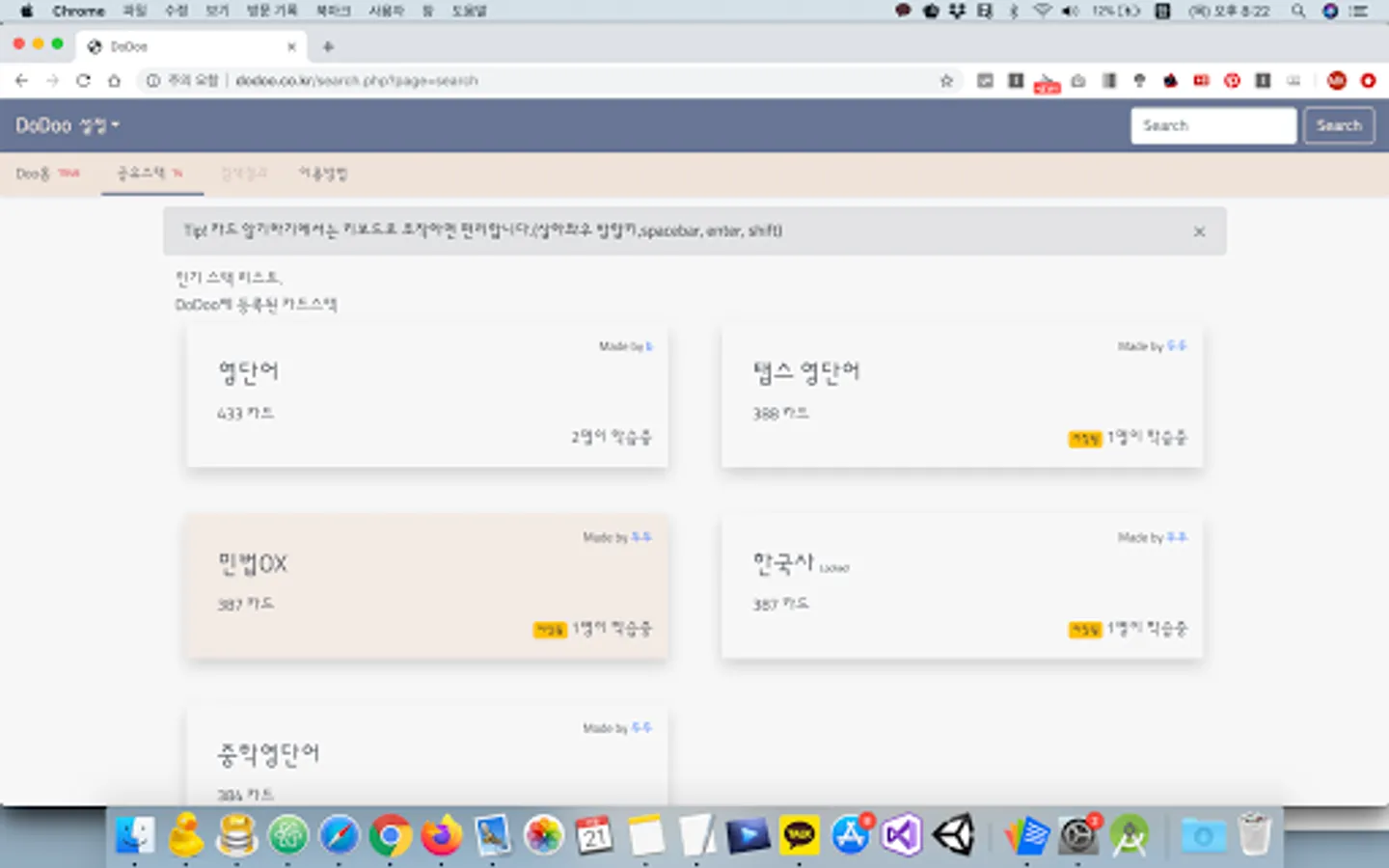Image resolution: width=1389 pixels, height=868 pixels.
Task: Reload the page with the refresh icon
Action: (x=83, y=81)
